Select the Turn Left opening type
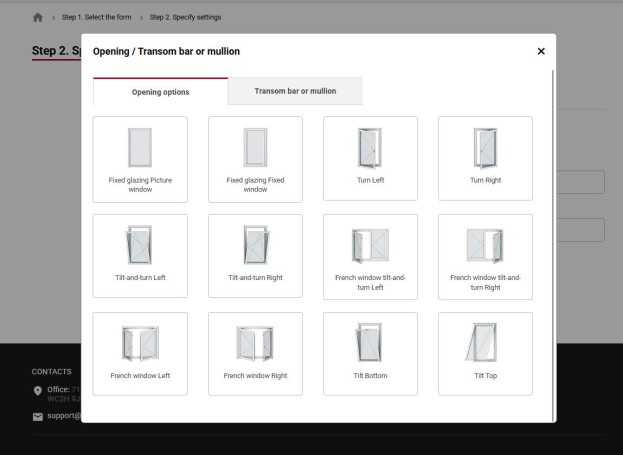The width and height of the screenshot is (623, 455). click(x=370, y=158)
